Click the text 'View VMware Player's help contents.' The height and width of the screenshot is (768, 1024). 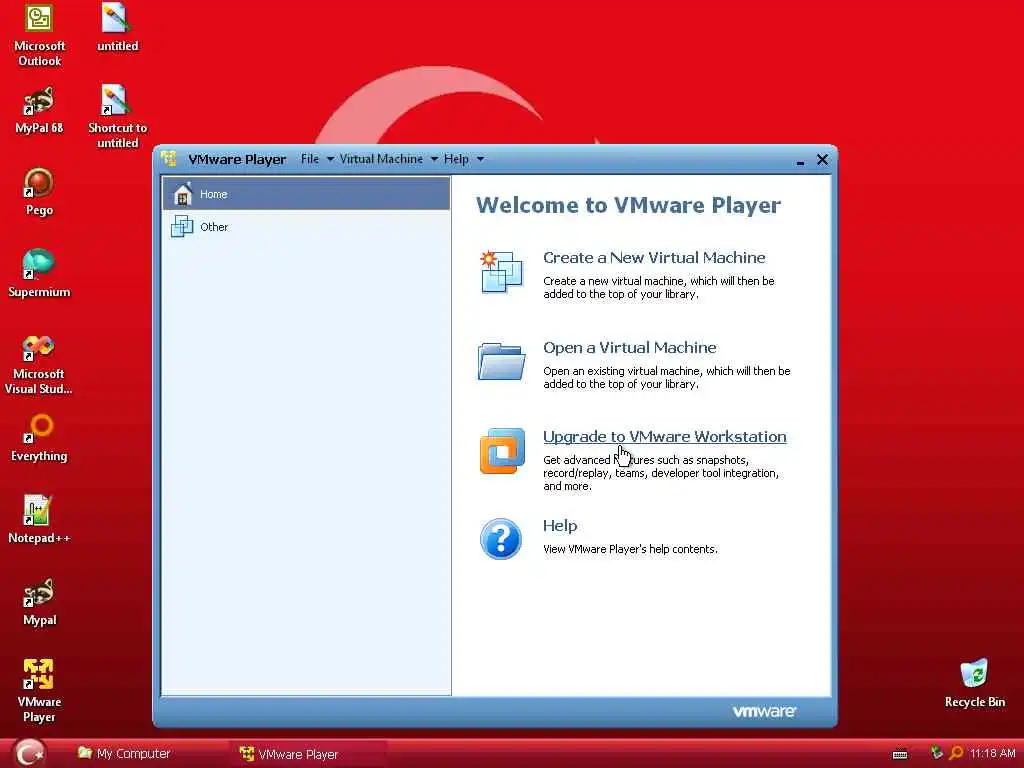point(630,549)
